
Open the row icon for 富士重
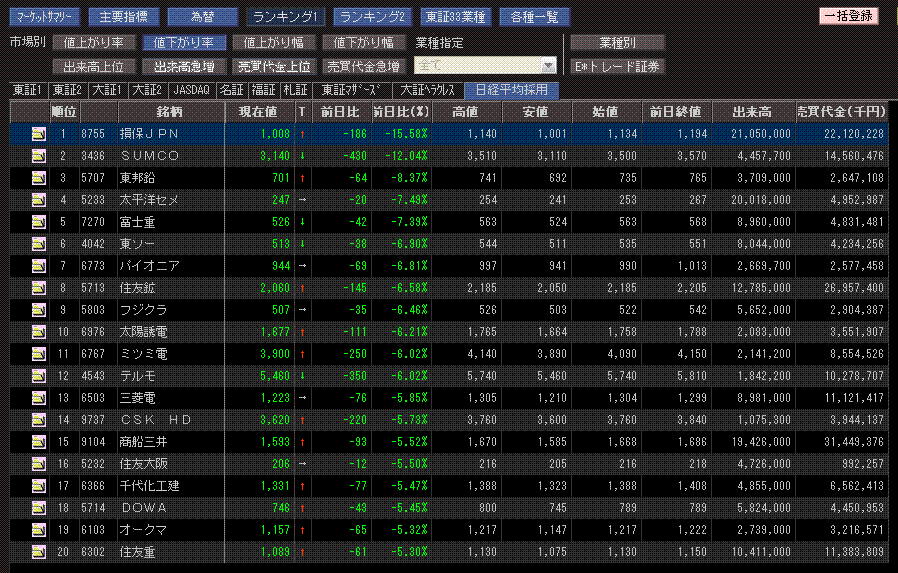pos(39,223)
